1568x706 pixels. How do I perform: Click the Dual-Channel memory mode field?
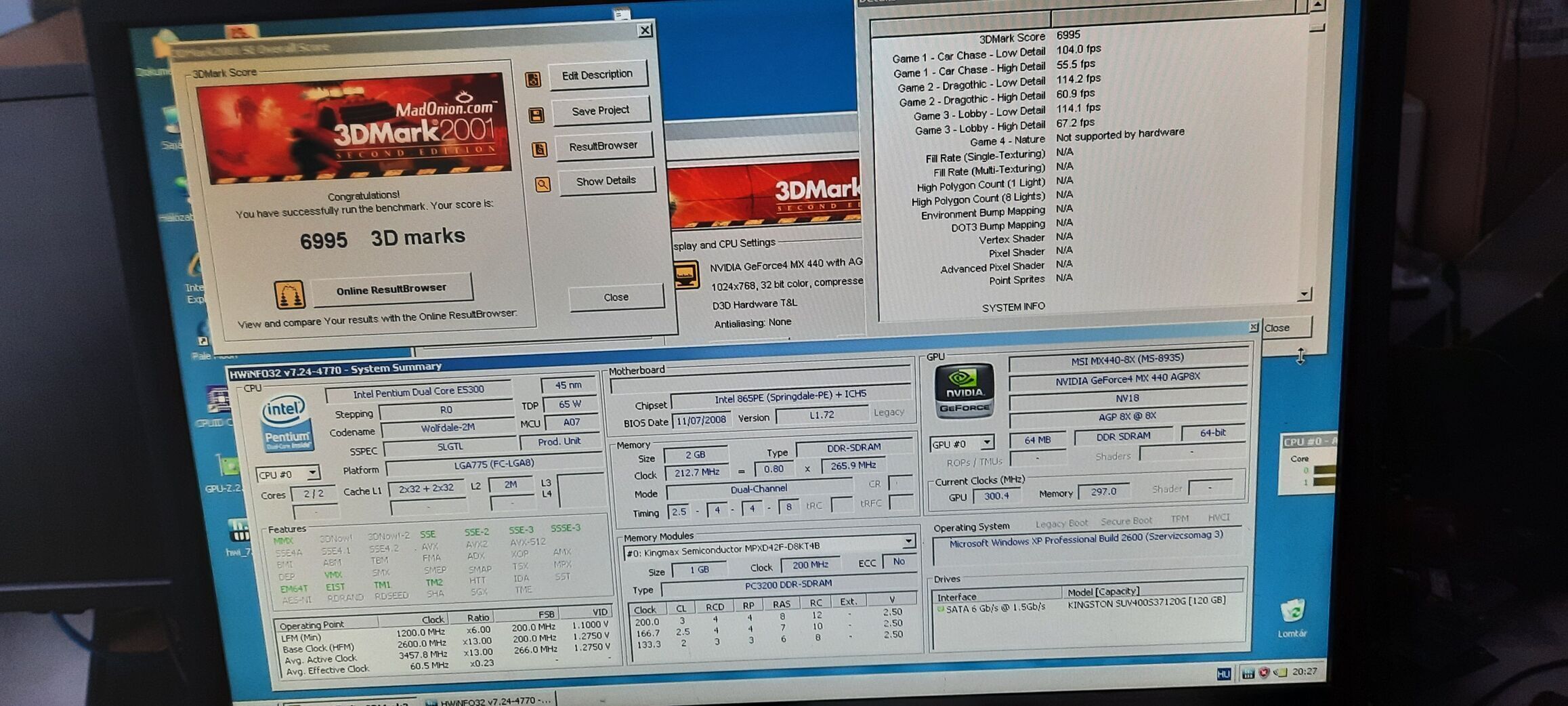[759, 489]
